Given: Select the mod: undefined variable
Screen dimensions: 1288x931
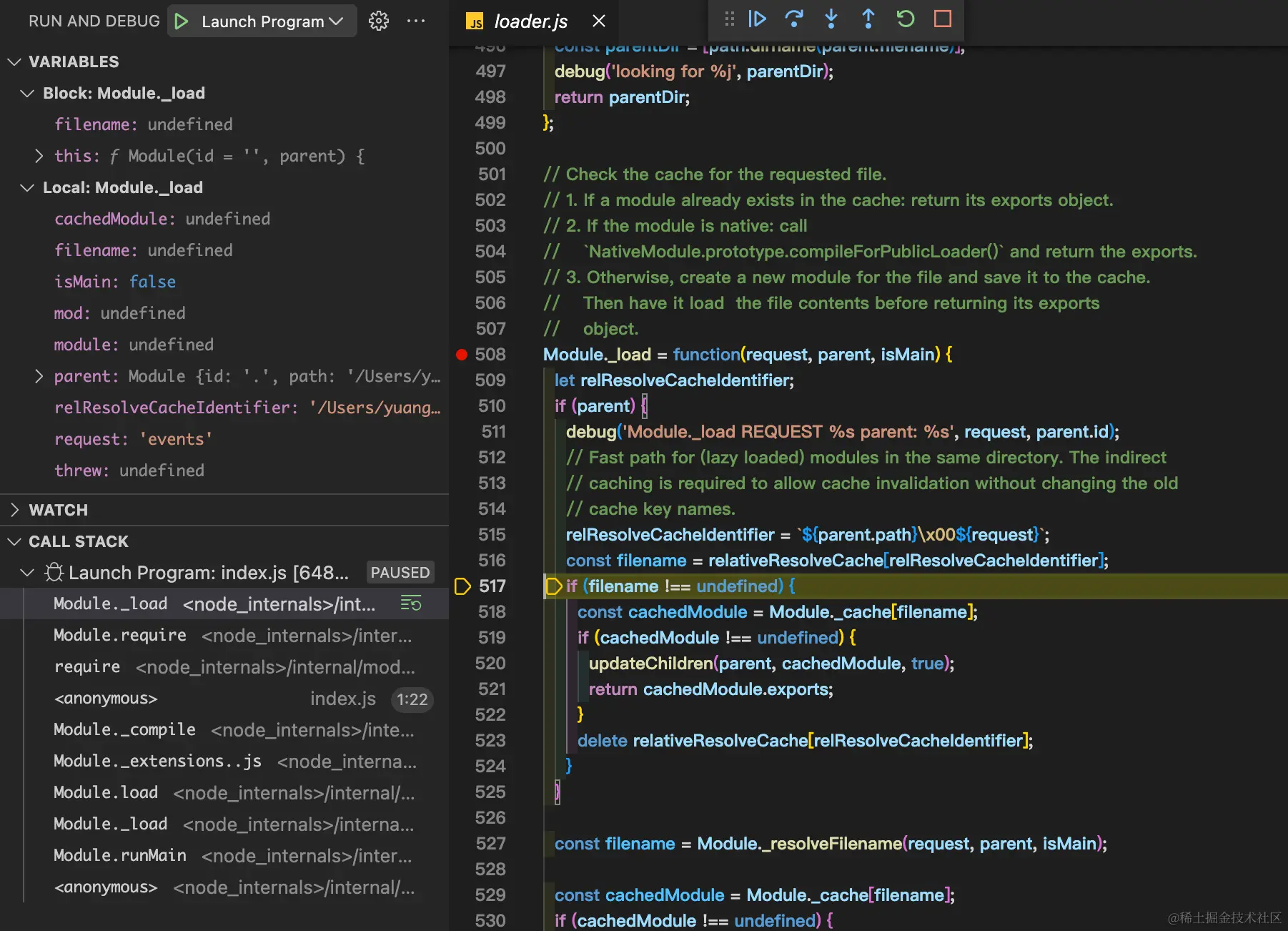Looking at the screenshot, I should (x=224, y=313).
